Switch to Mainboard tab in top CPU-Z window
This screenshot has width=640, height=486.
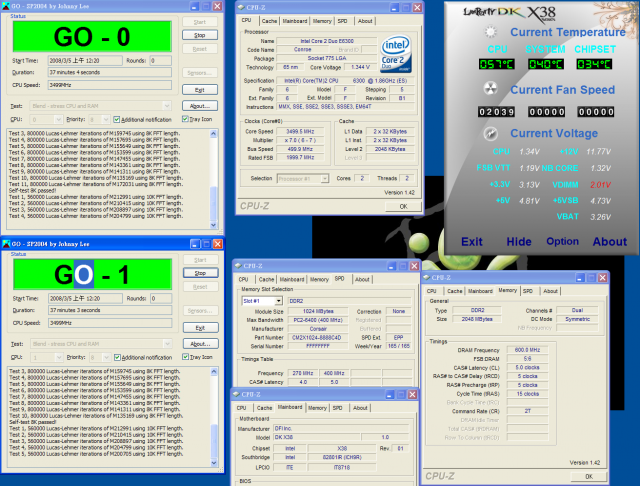(295, 21)
